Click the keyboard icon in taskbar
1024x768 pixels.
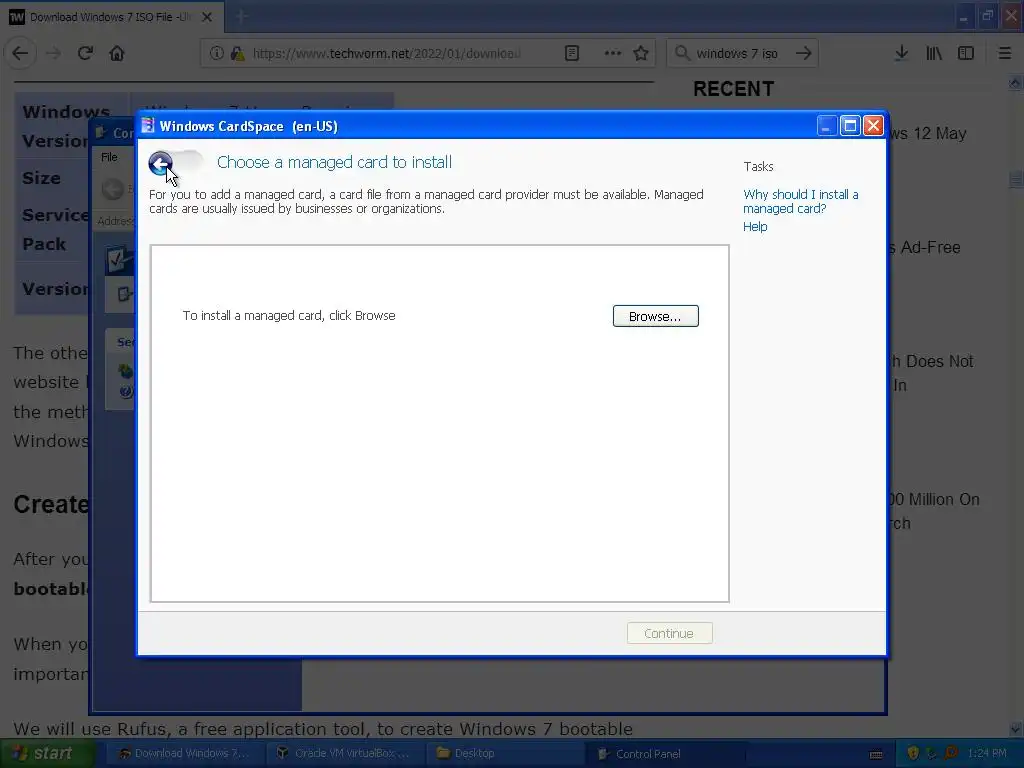coord(876,754)
